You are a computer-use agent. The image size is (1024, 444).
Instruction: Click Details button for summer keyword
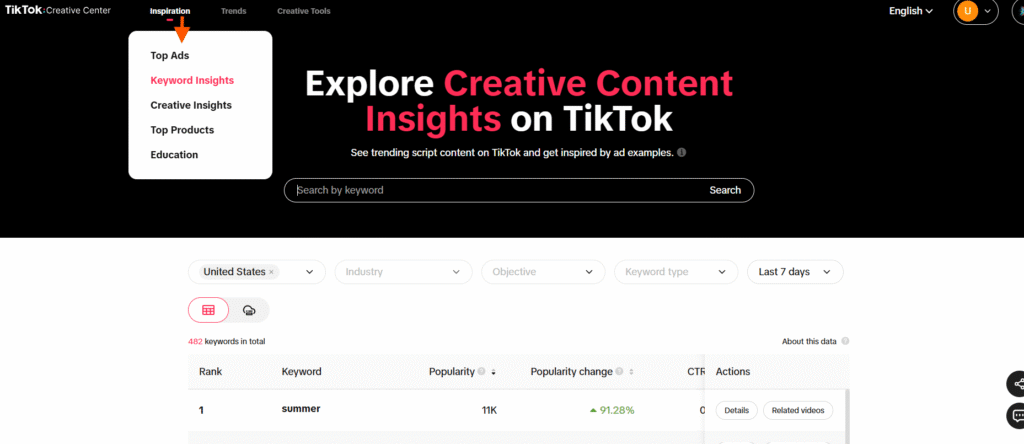click(736, 410)
